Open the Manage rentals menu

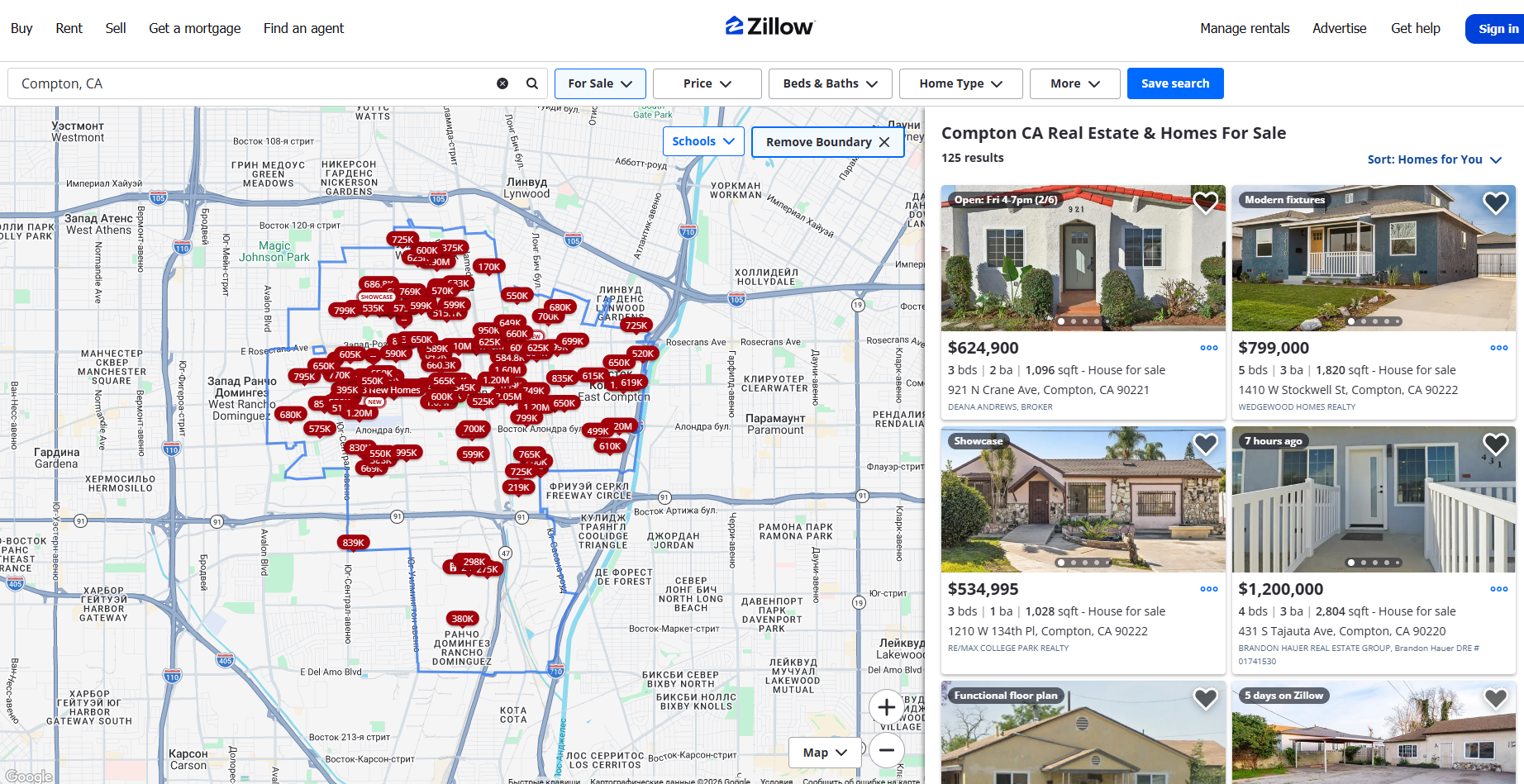(1245, 28)
